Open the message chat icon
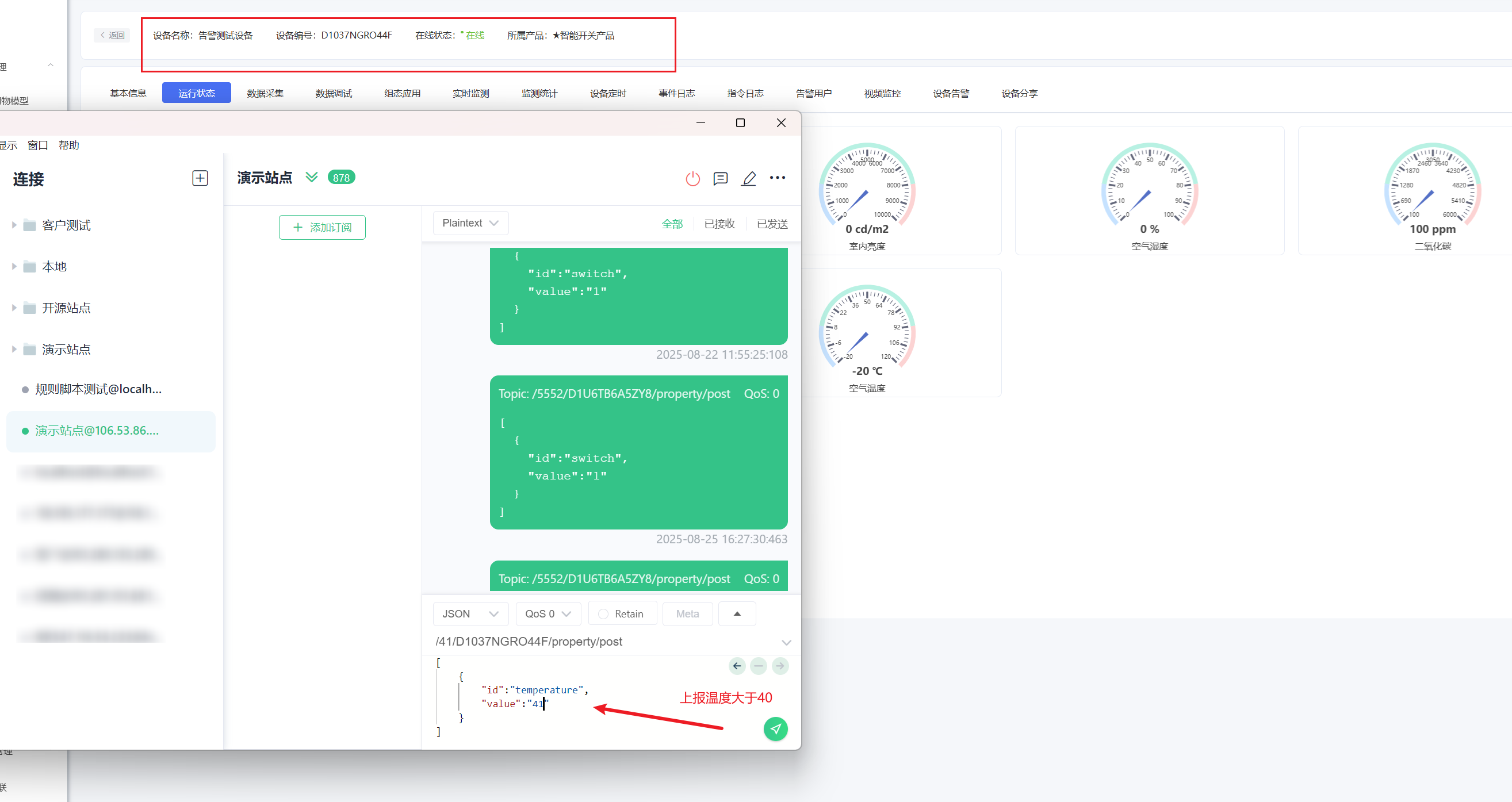1512x802 pixels. pos(720,178)
